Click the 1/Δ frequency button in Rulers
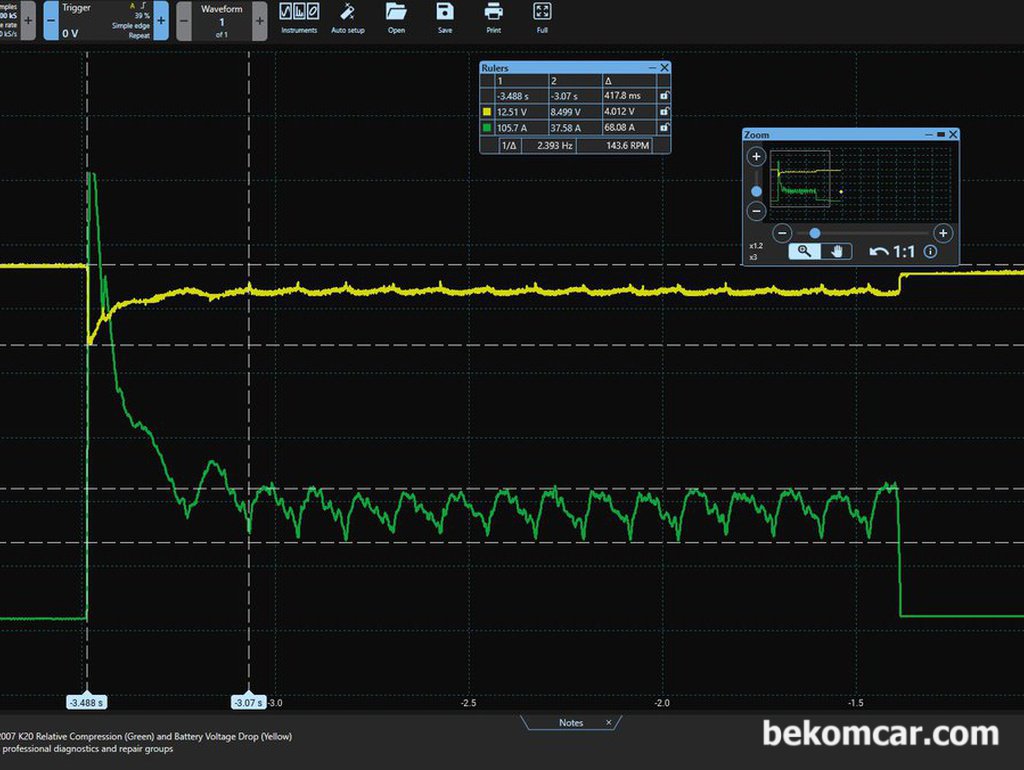Screen dimensions: 1024x770 [x=509, y=145]
